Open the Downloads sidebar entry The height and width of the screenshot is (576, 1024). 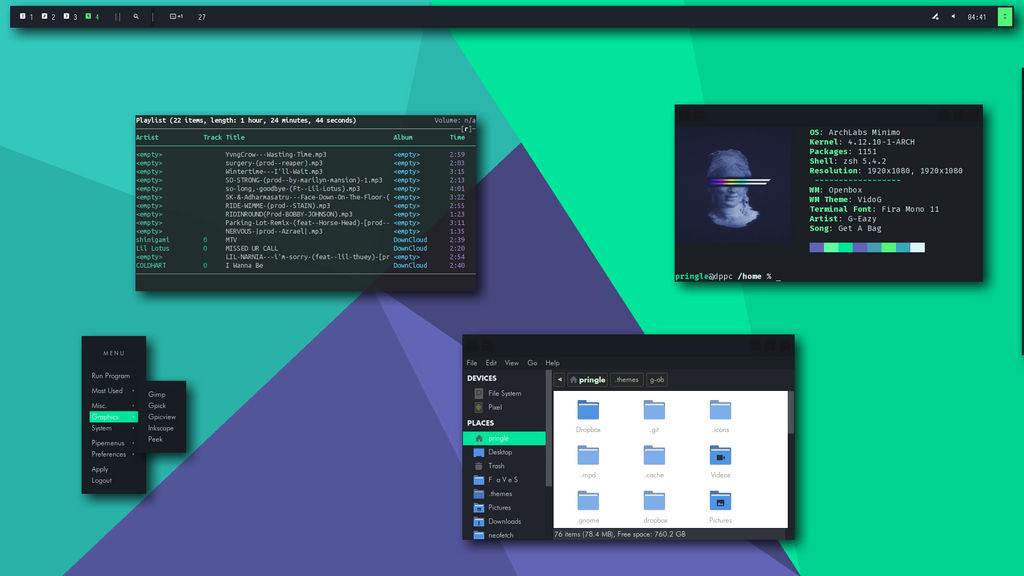point(507,521)
